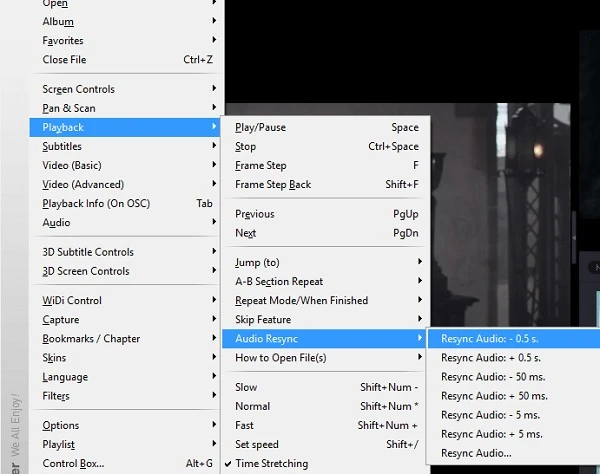Open Resync Audio... dialog
The width and height of the screenshot is (600, 474).
514,453
